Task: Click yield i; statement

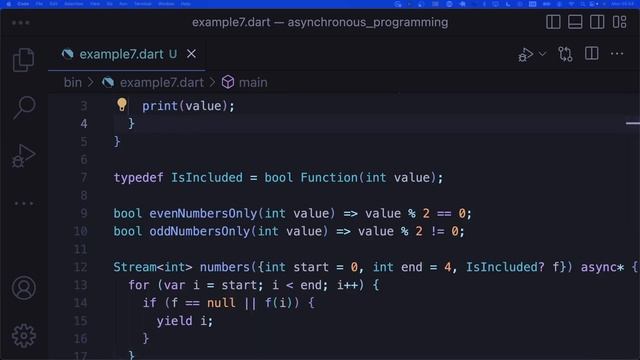Action: [185, 321]
